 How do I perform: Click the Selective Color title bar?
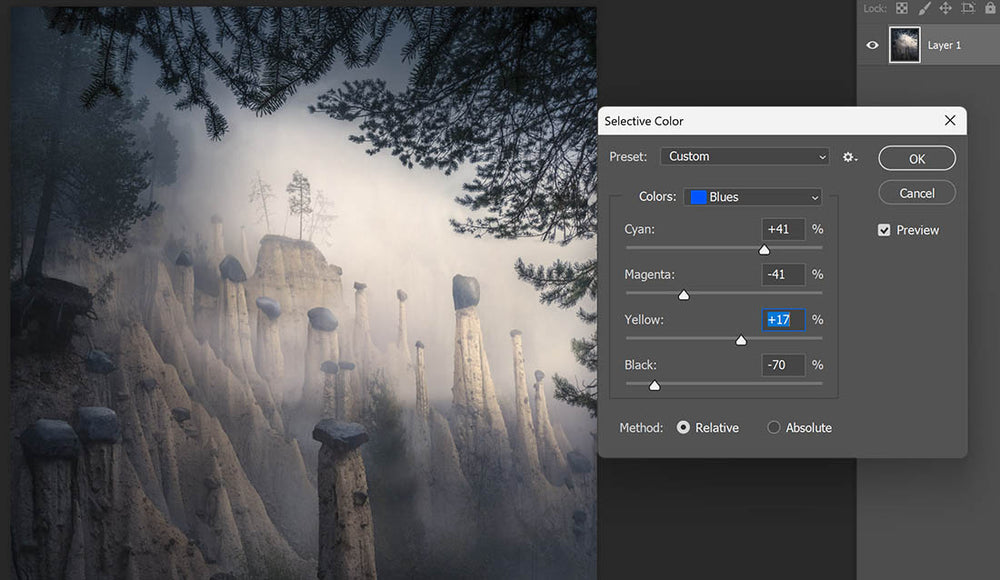point(782,121)
